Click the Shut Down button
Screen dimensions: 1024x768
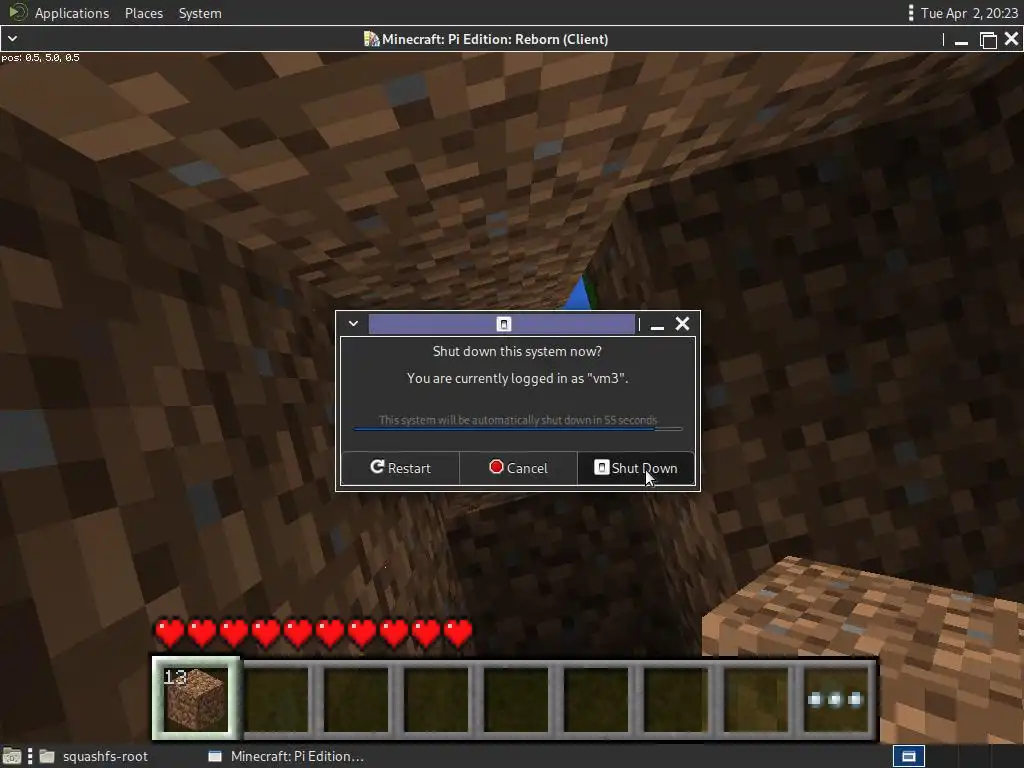[x=635, y=468]
